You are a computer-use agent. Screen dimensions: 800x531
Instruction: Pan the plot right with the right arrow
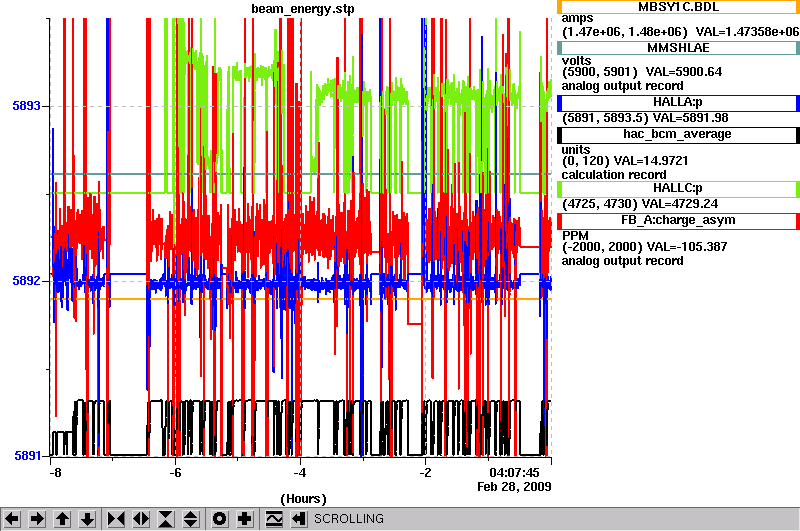click(37, 519)
